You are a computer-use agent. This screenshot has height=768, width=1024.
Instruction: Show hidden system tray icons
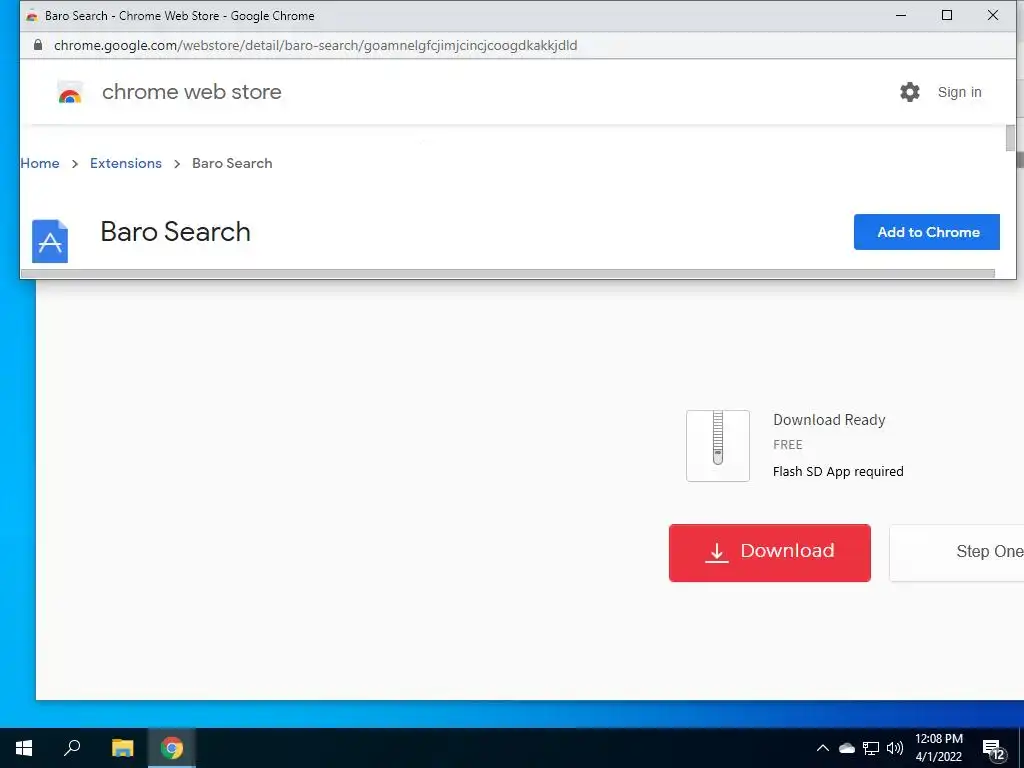(x=822, y=748)
